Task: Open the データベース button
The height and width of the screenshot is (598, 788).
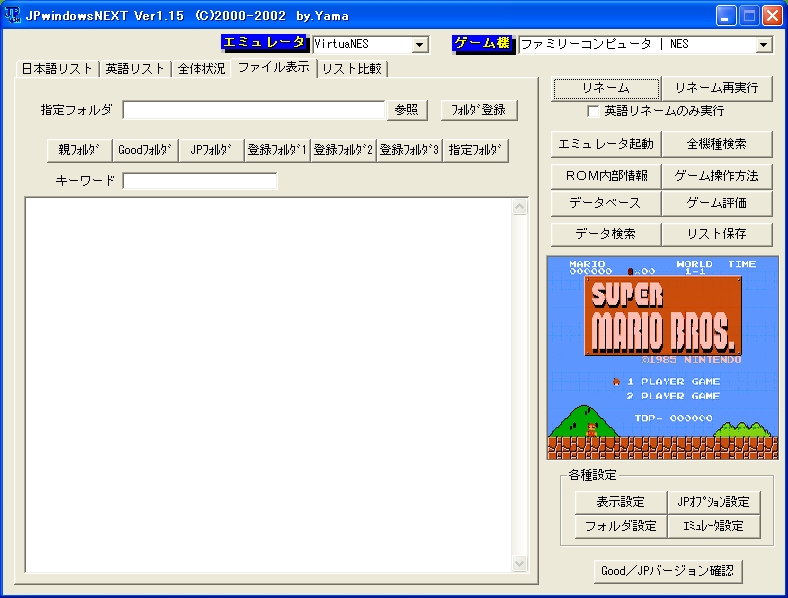Action: 606,203
